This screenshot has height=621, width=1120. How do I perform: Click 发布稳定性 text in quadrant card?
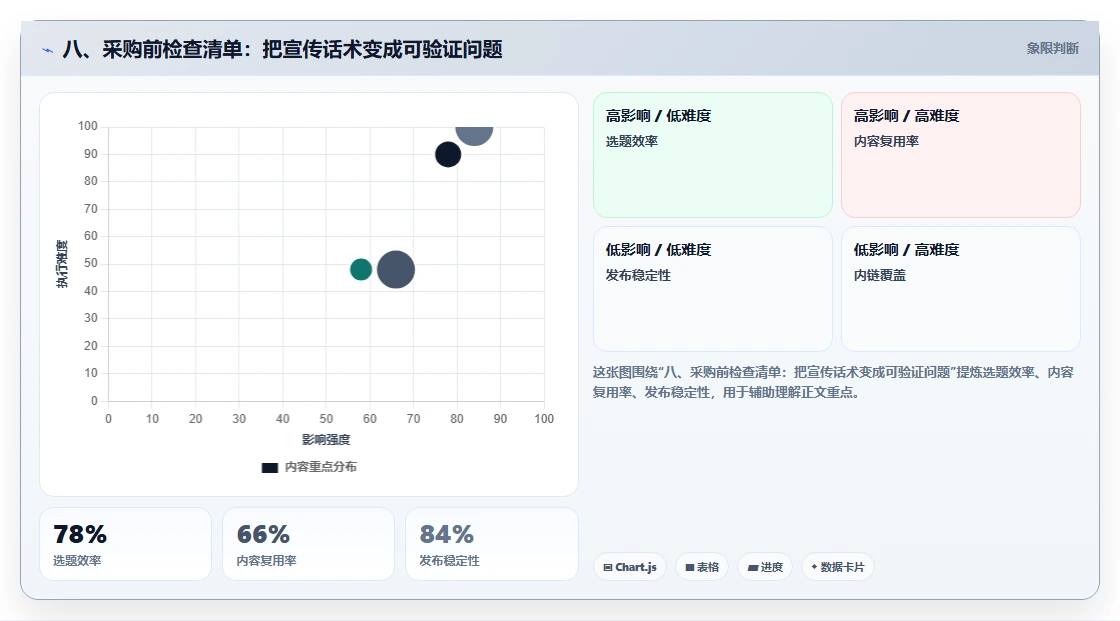tap(638, 275)
